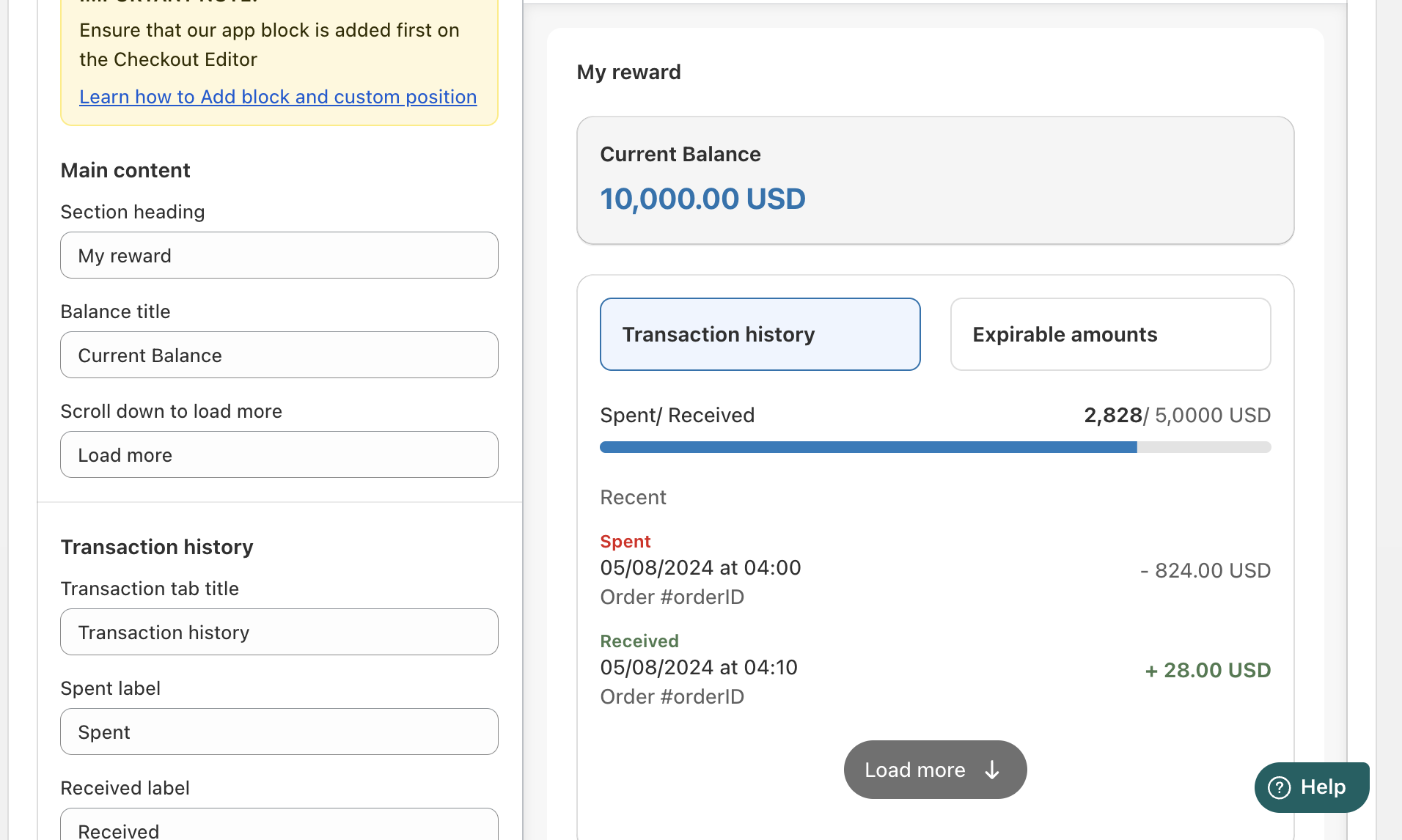Select the Received transaction at 04:10
1402x840 pixels.
pyautogui.click(x=699, y=668)
